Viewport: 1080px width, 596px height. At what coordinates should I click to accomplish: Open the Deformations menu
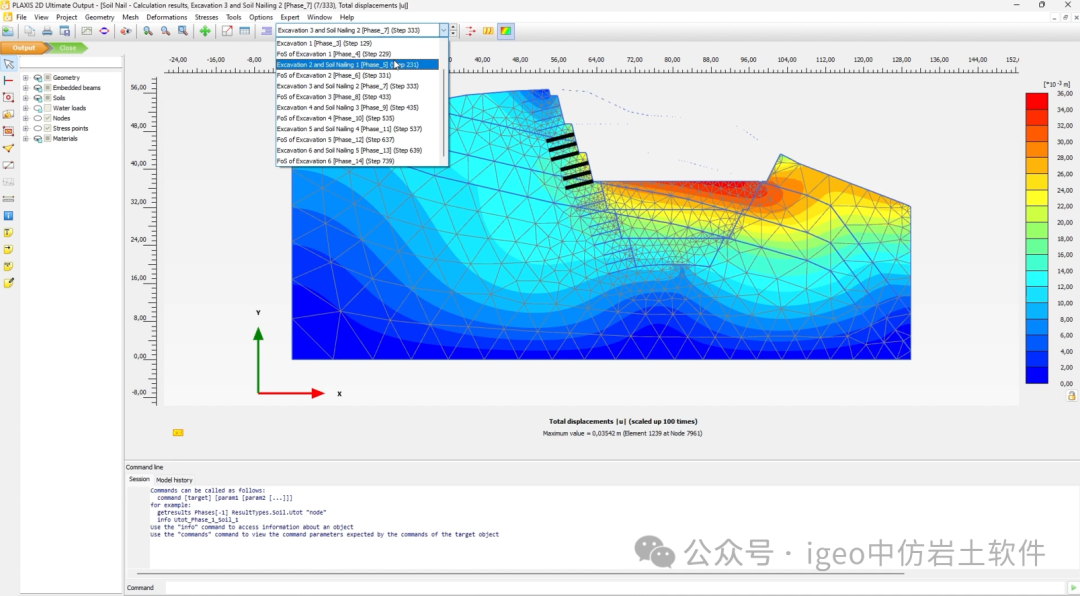point(166,17)
